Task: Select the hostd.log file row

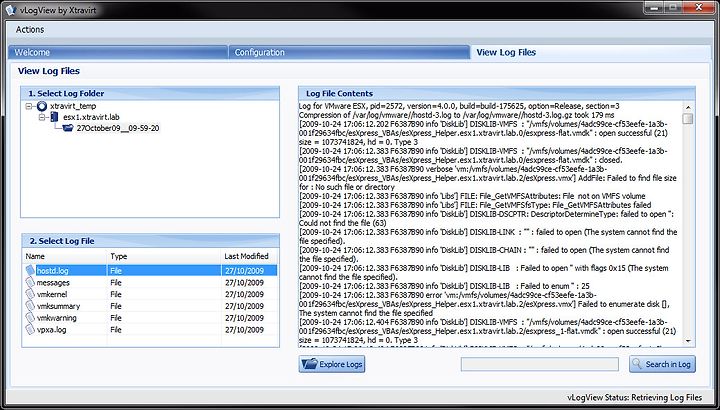Action: 151,271
